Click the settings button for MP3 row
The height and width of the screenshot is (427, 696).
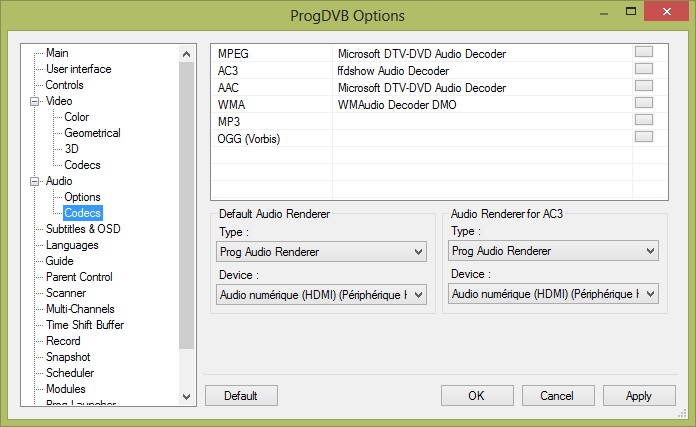(643, 120)
